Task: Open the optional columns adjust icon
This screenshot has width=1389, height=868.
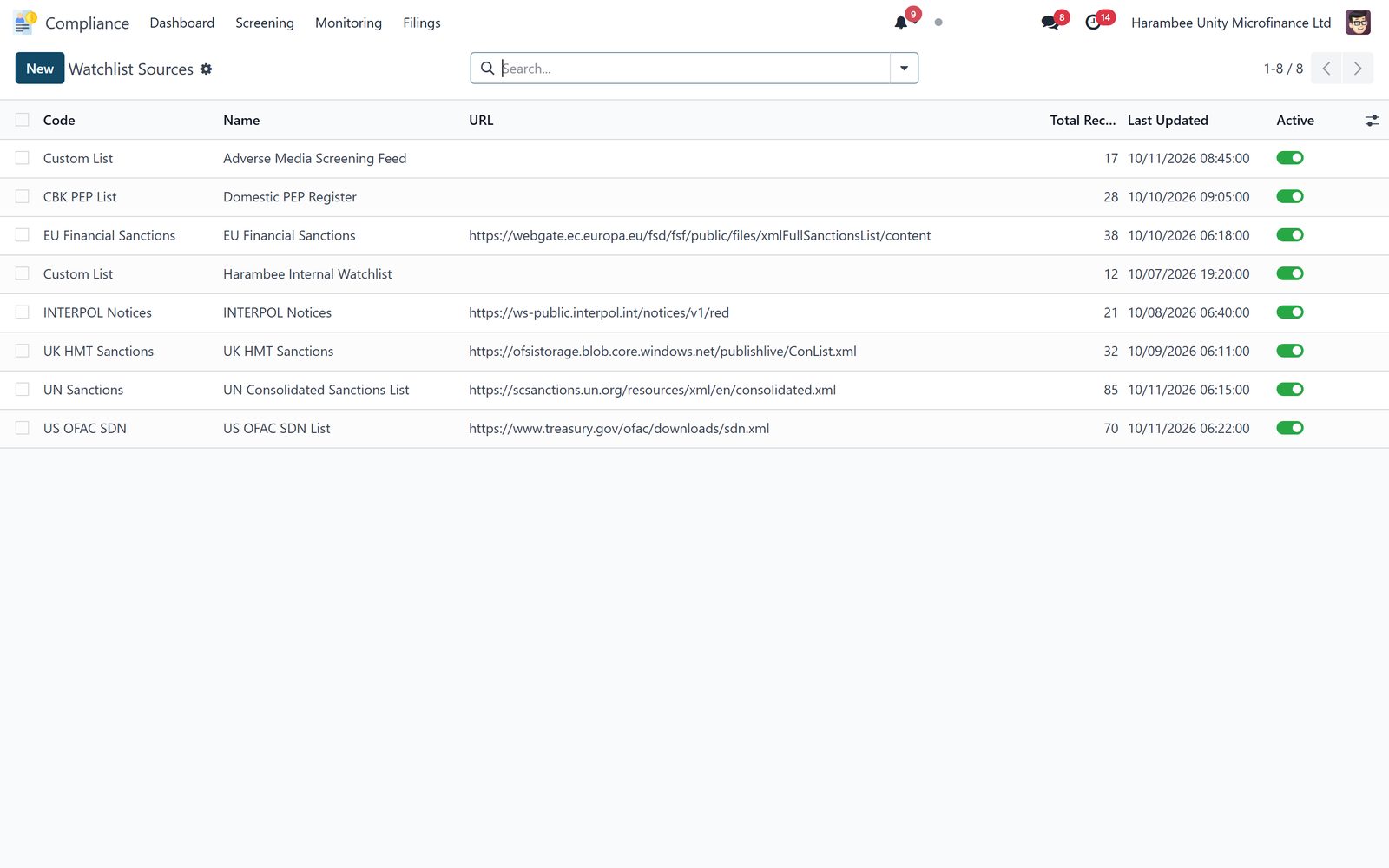Action: 1372,121
